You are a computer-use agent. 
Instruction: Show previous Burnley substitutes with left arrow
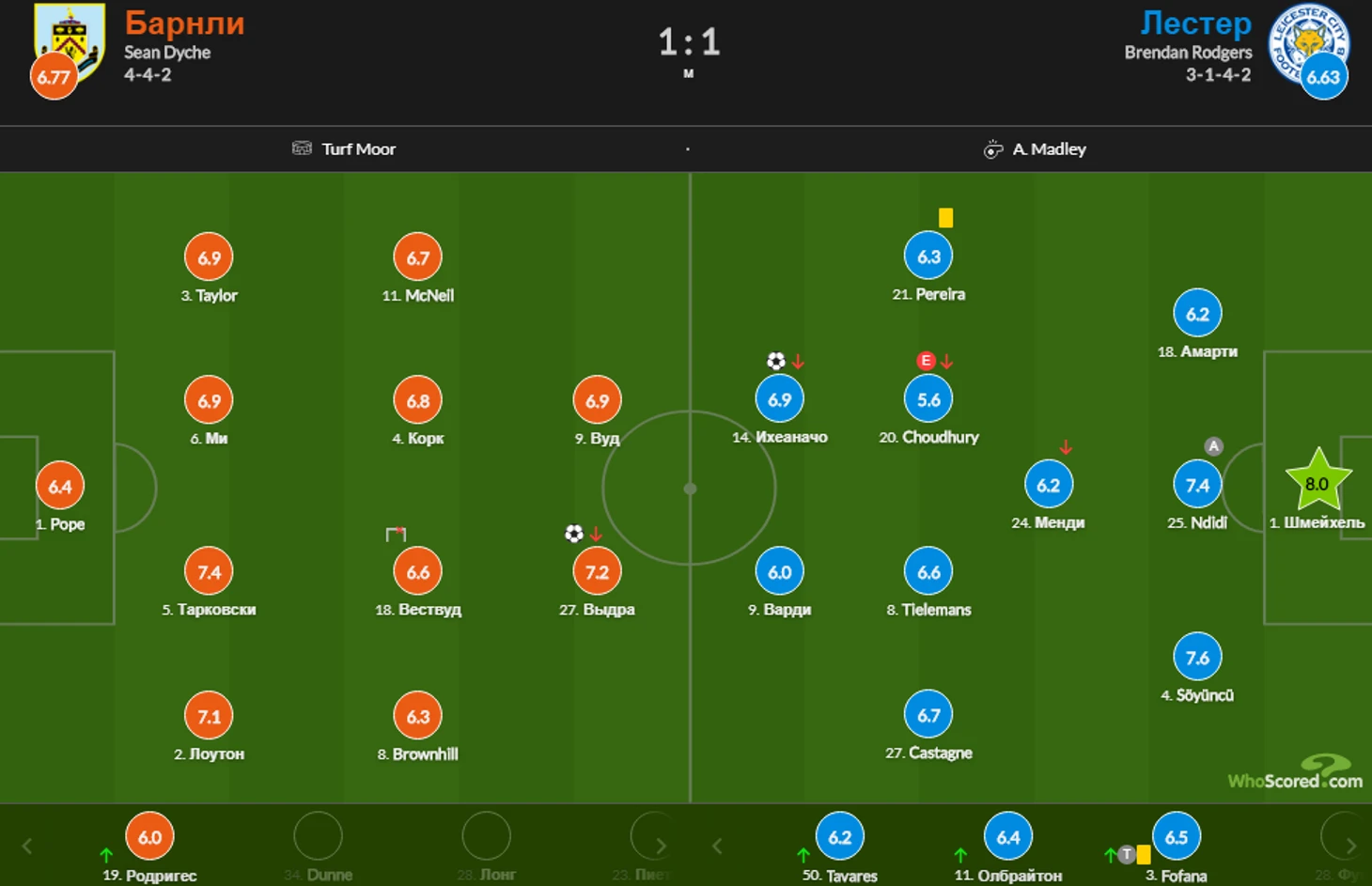(x=27, y=846)
